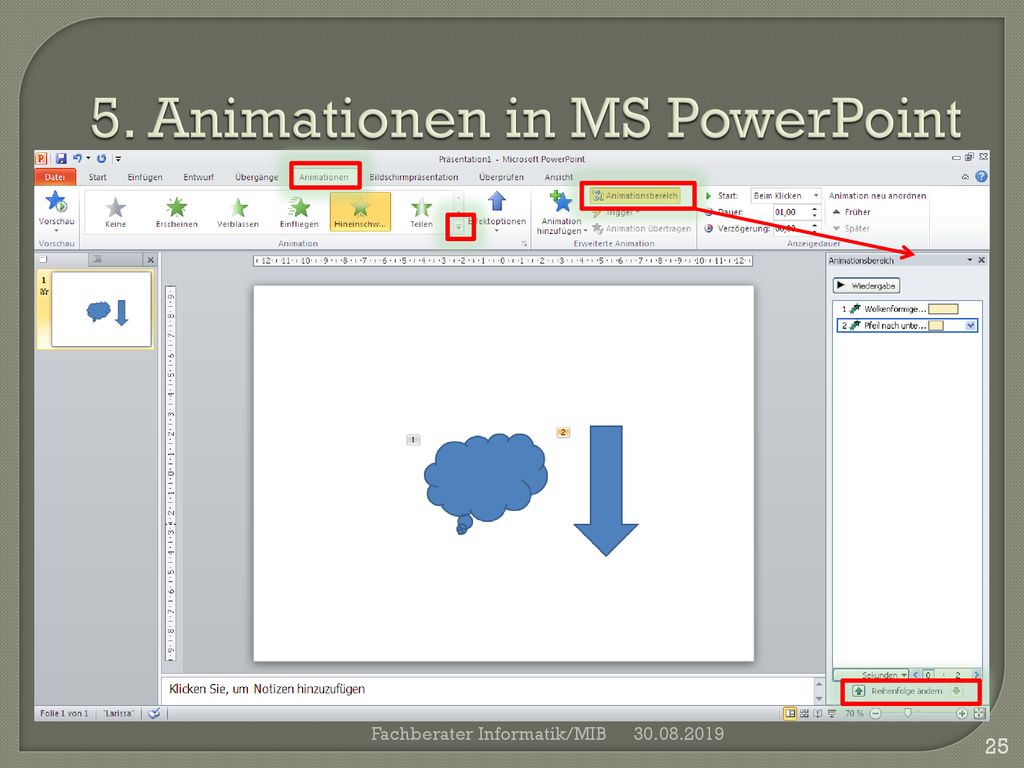Open the undo history dropdown arrow
1024x768 pixels.
coord(88,158)
